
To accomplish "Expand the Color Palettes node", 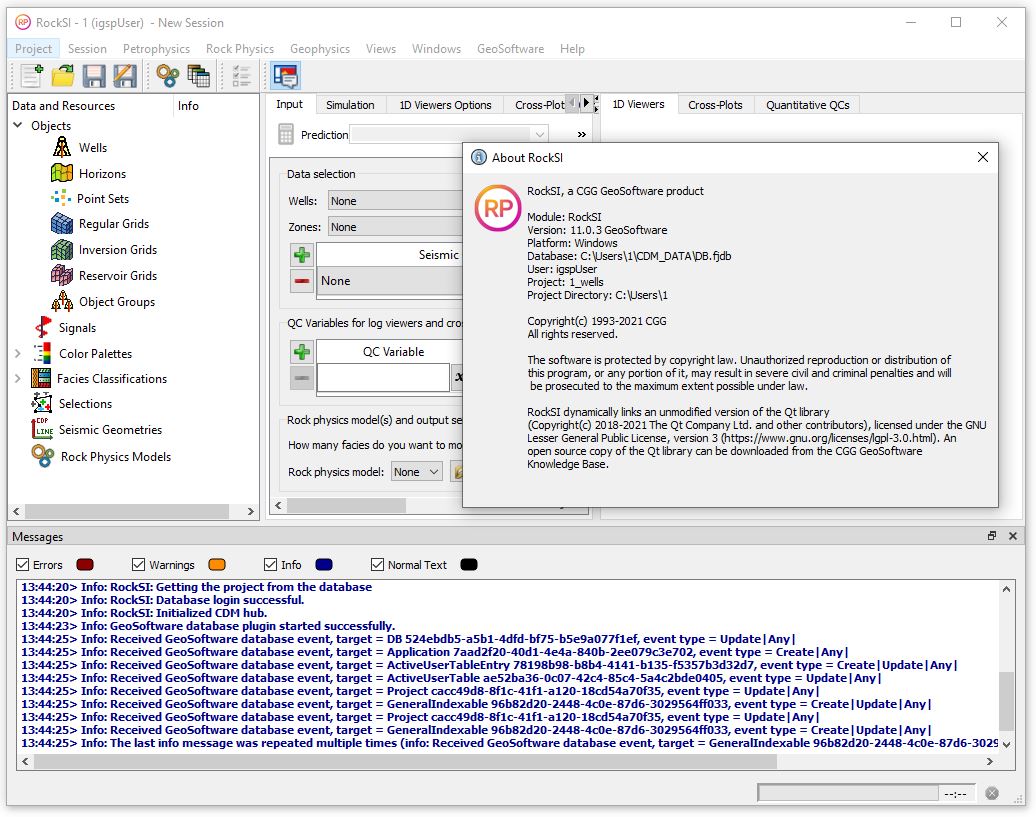I will coord(18,353).
